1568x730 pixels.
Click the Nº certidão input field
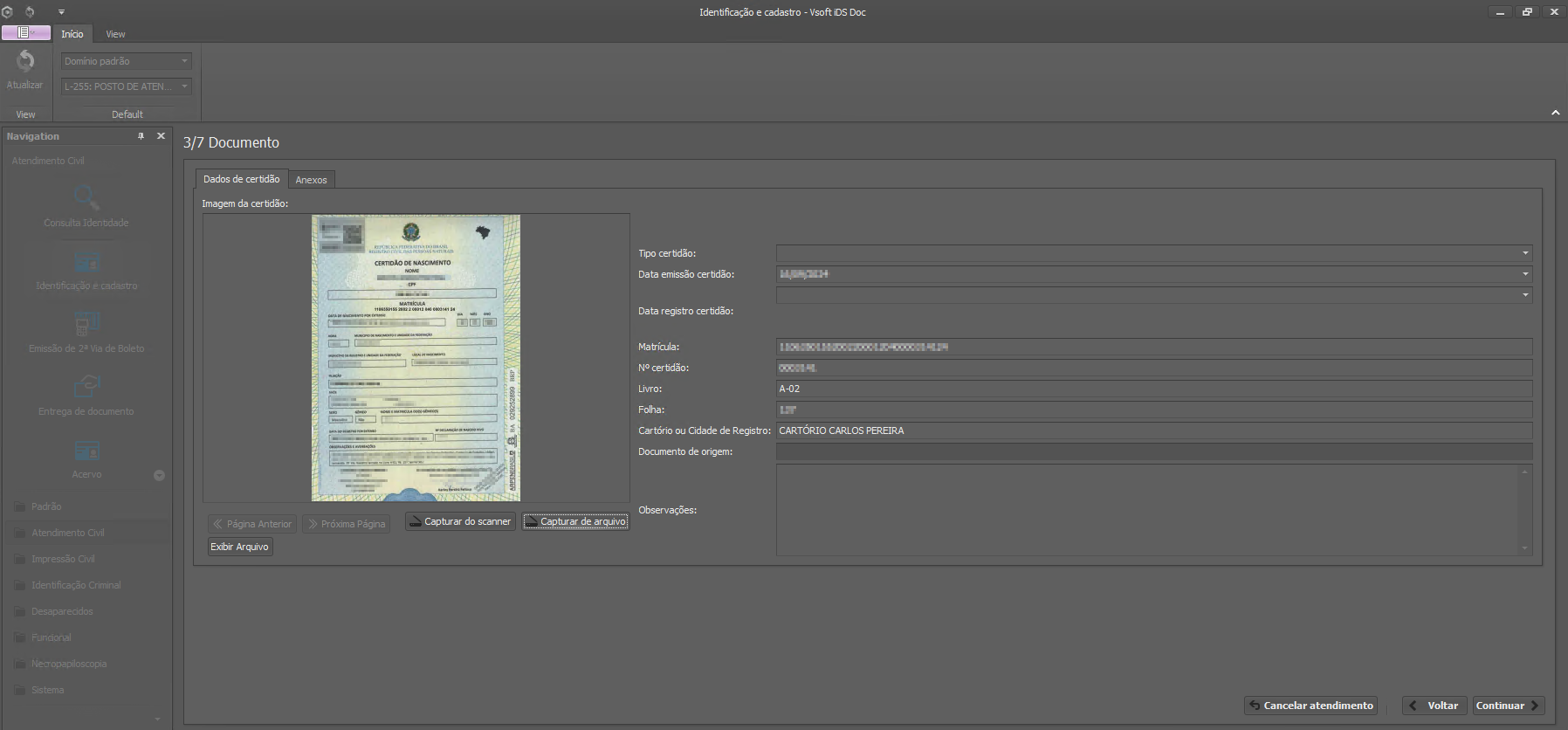[1154, 368]
